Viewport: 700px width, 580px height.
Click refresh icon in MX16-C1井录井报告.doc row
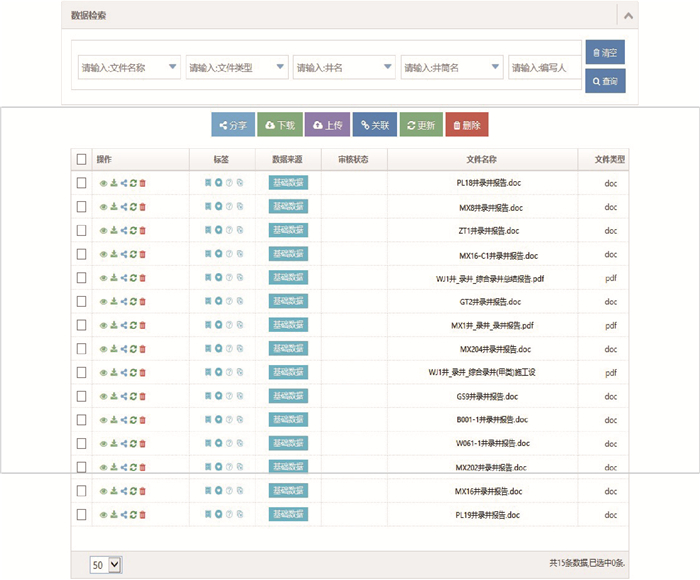click(133, 255)
